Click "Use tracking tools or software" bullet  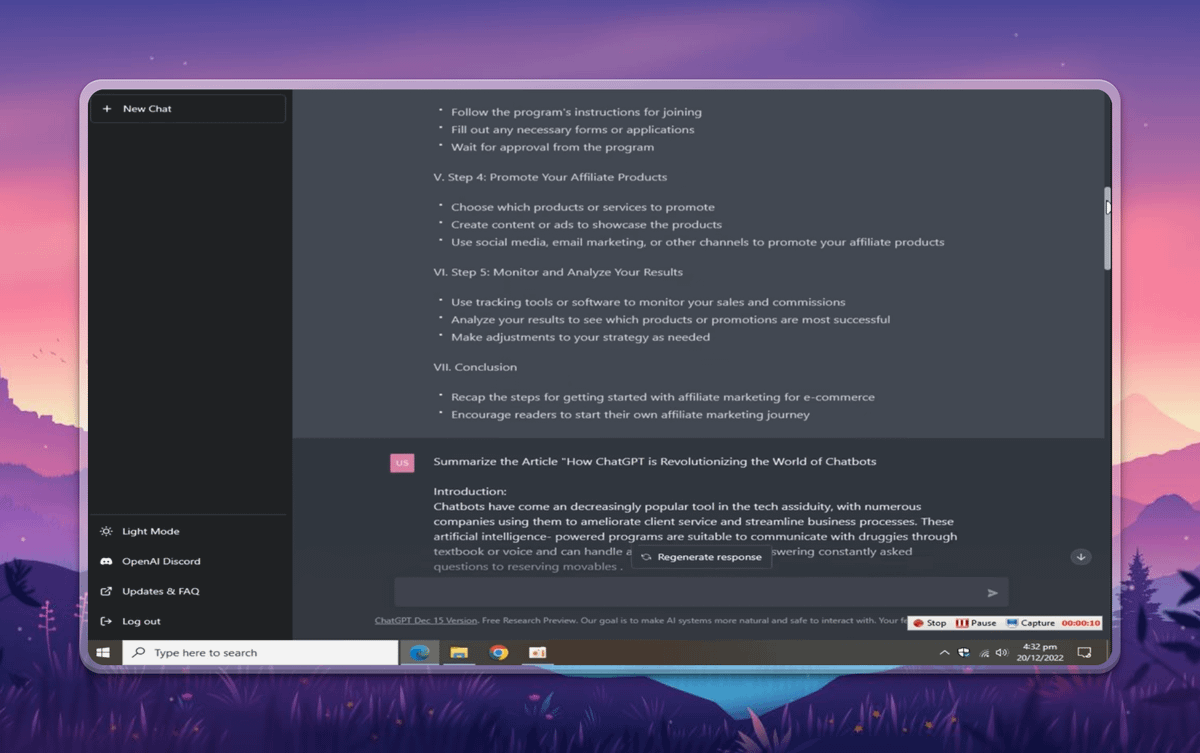(648, 302)
